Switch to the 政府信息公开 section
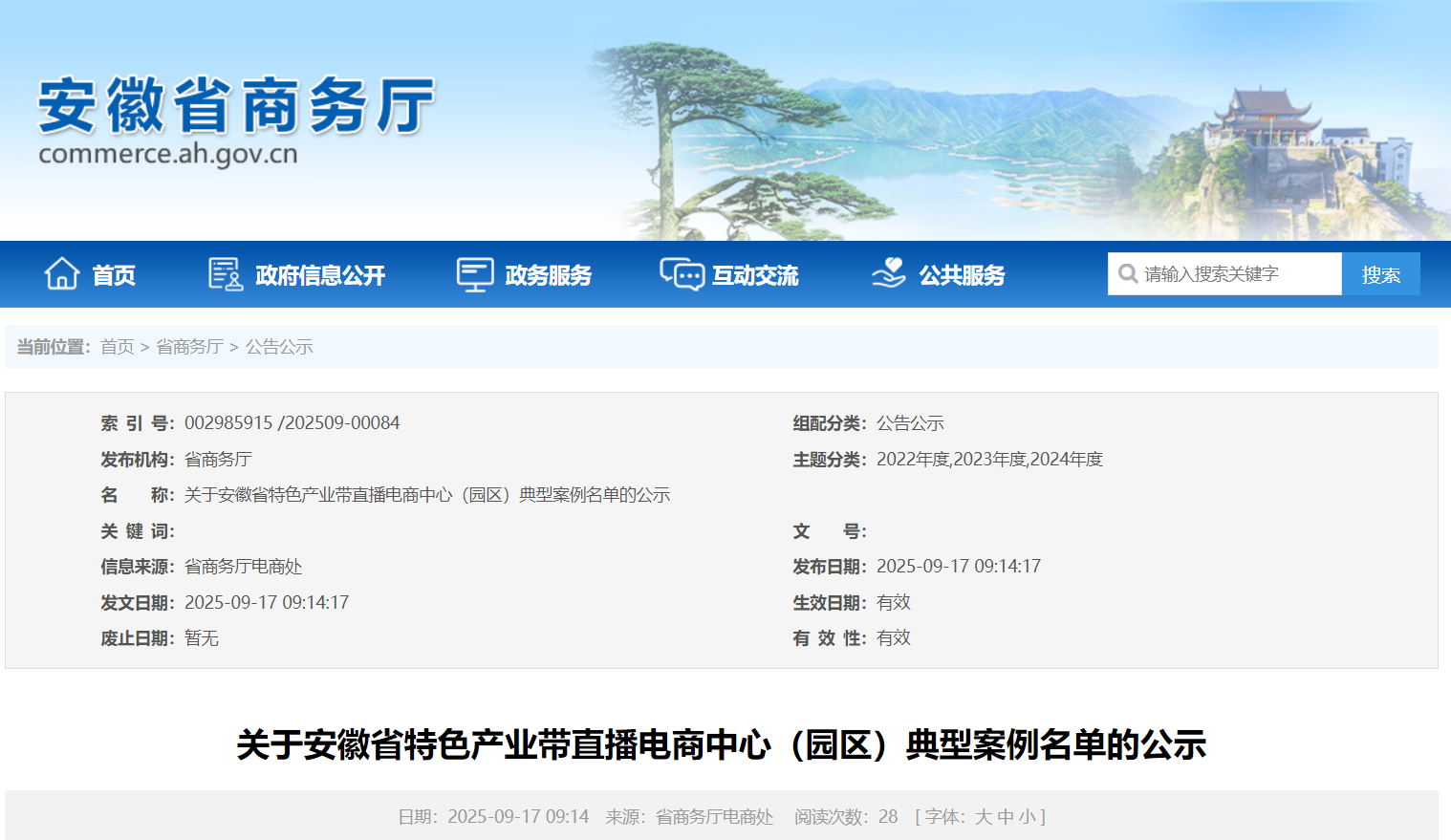Viewport: 1451px width, 840px height. point(320,274)
